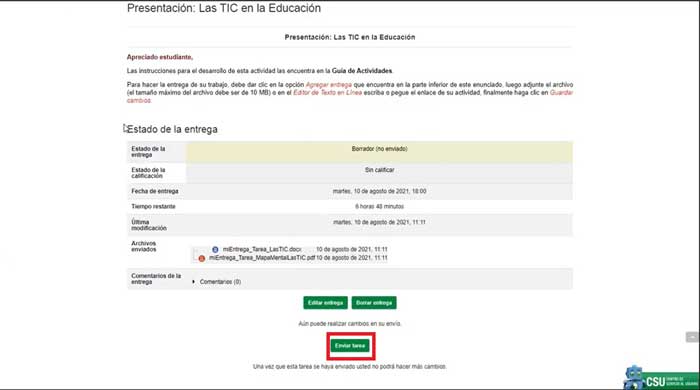Screen dimensions: 700x390
Task: Select the 'Borrador (no enviado)' status text
Action: click(379, 149)
